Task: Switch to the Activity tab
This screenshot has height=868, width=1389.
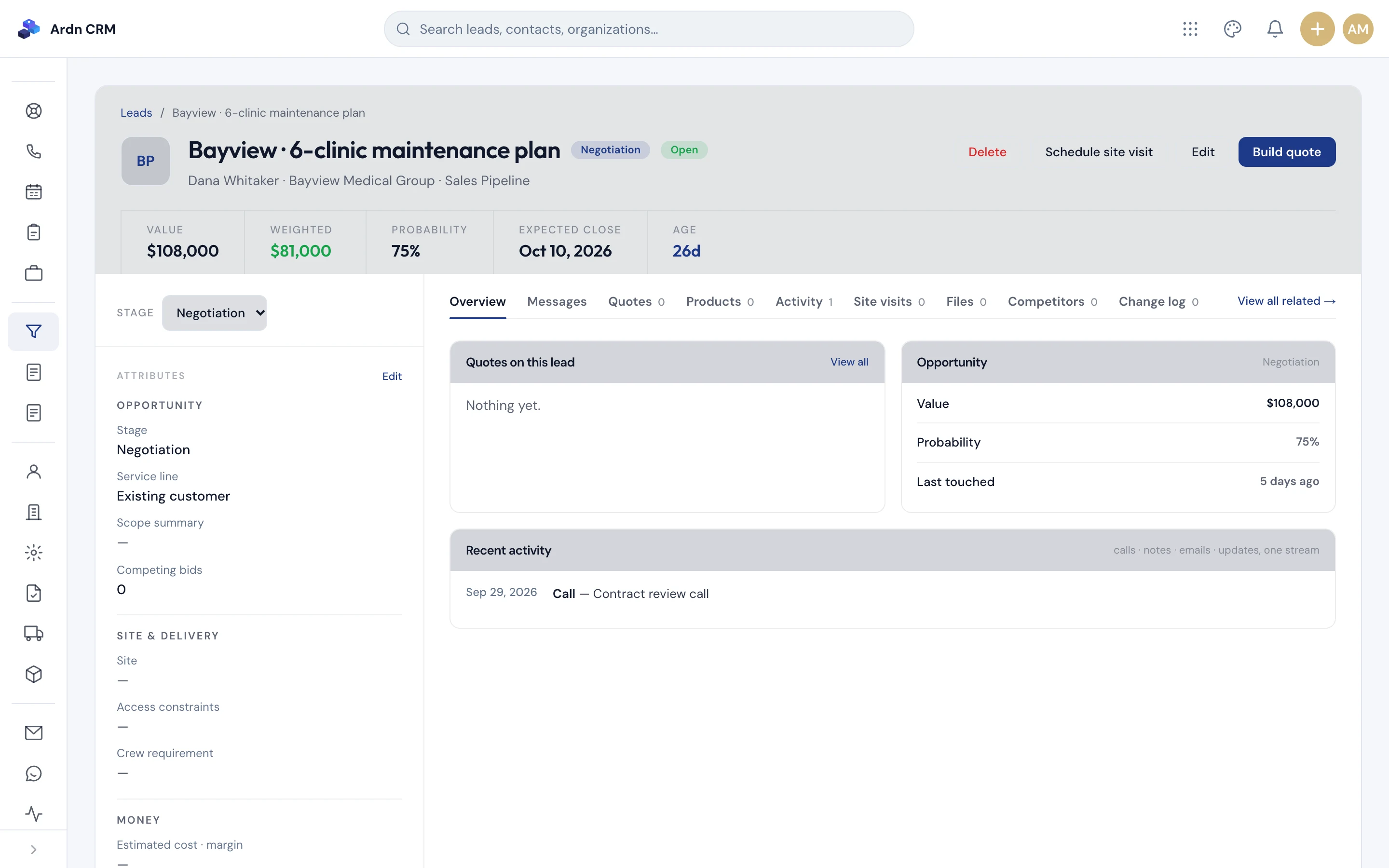Action: pyautogui.click(x=804, y=301)
